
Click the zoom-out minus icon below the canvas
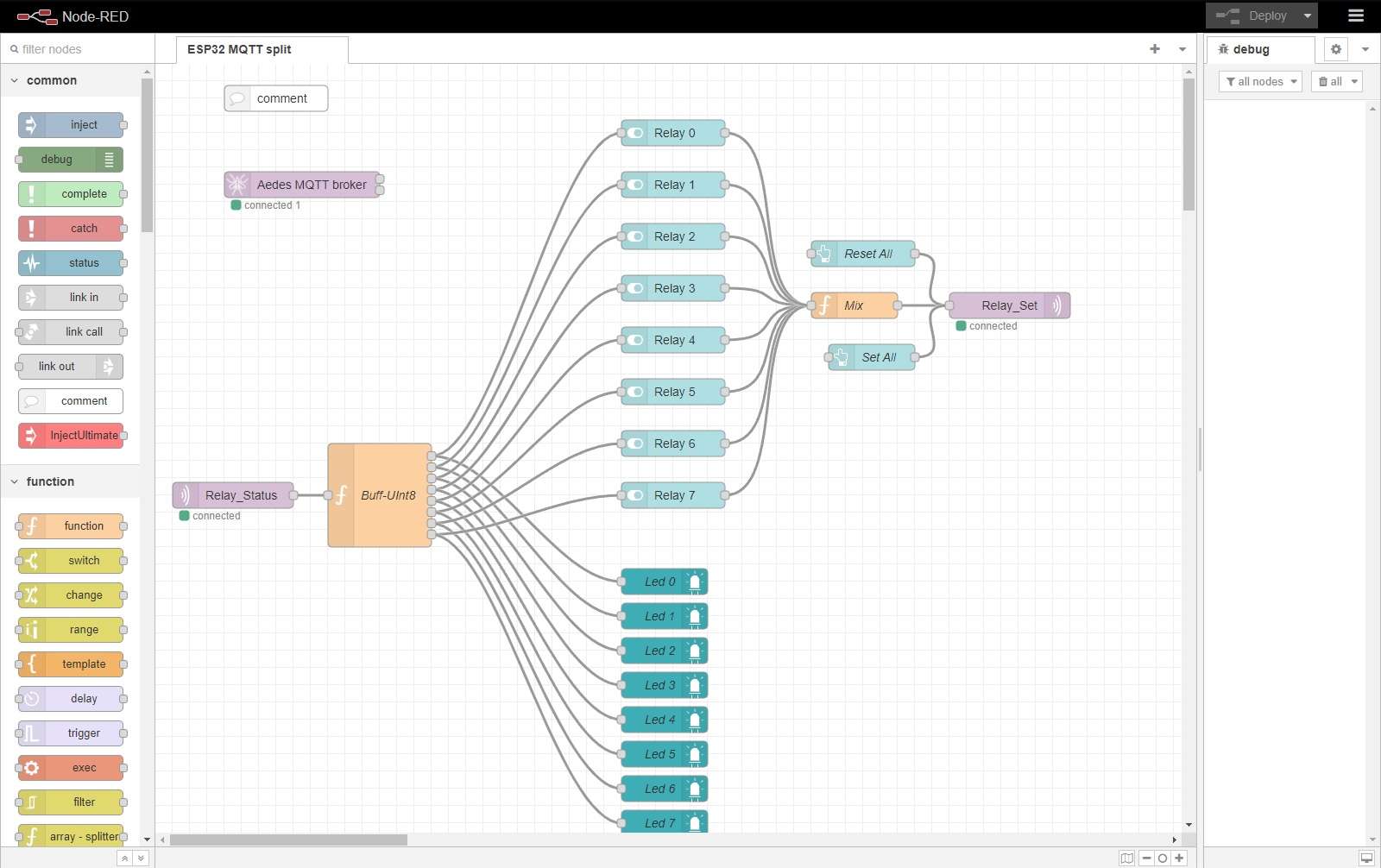[x=1147, y=859]
